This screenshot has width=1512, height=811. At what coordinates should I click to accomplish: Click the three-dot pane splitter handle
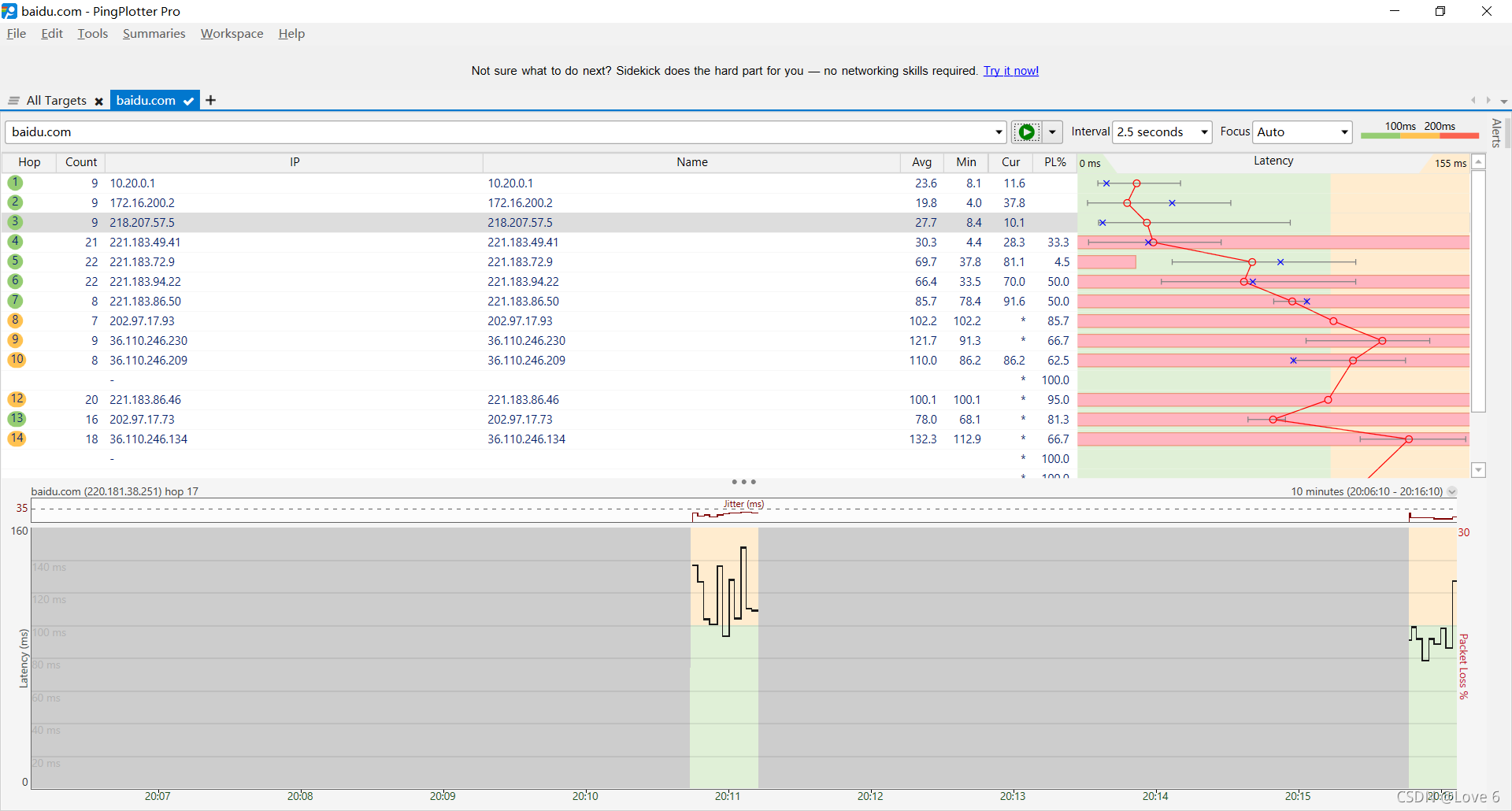[743, 482]
